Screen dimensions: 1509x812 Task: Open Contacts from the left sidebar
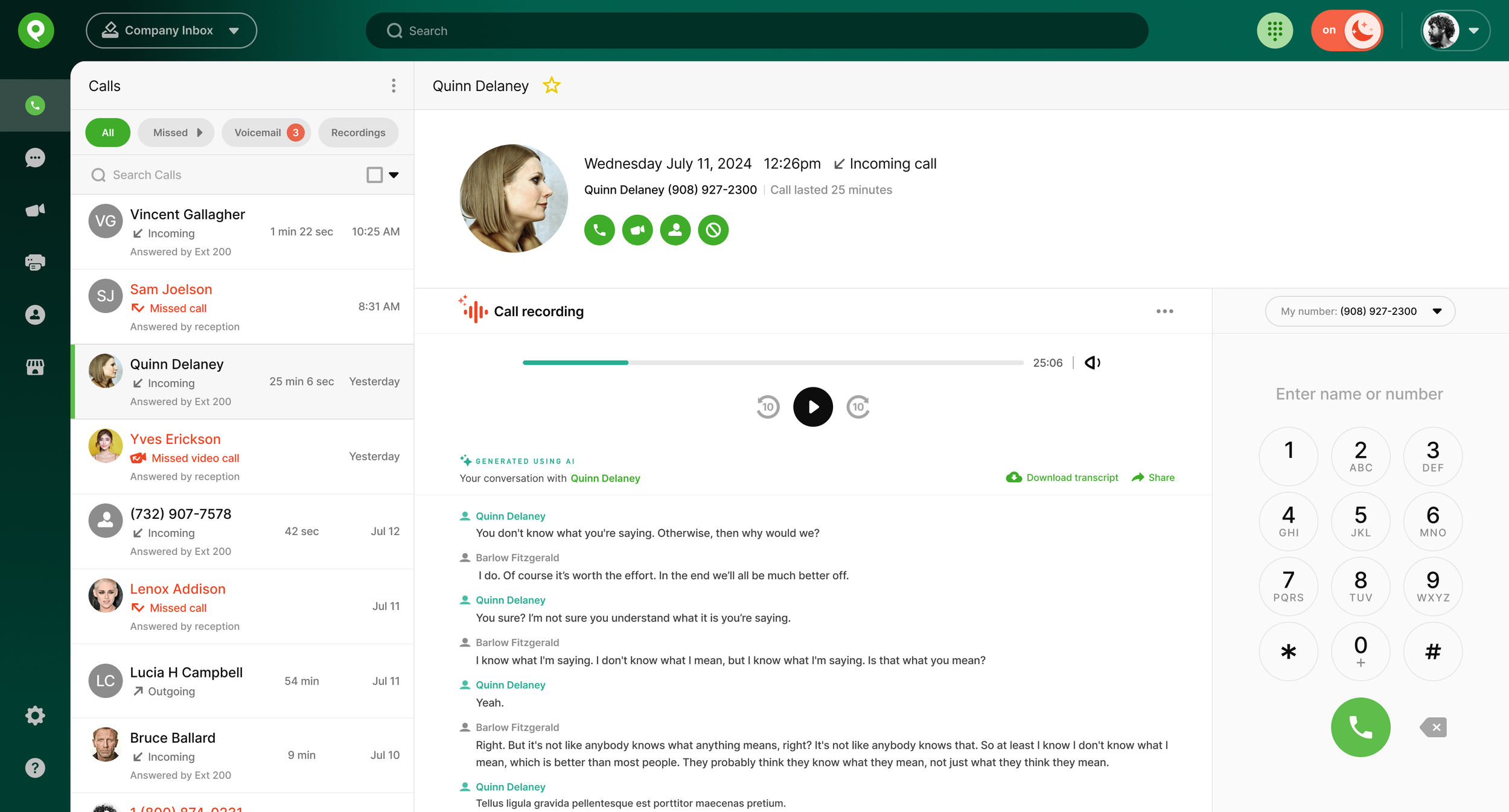tap(34, 314)
